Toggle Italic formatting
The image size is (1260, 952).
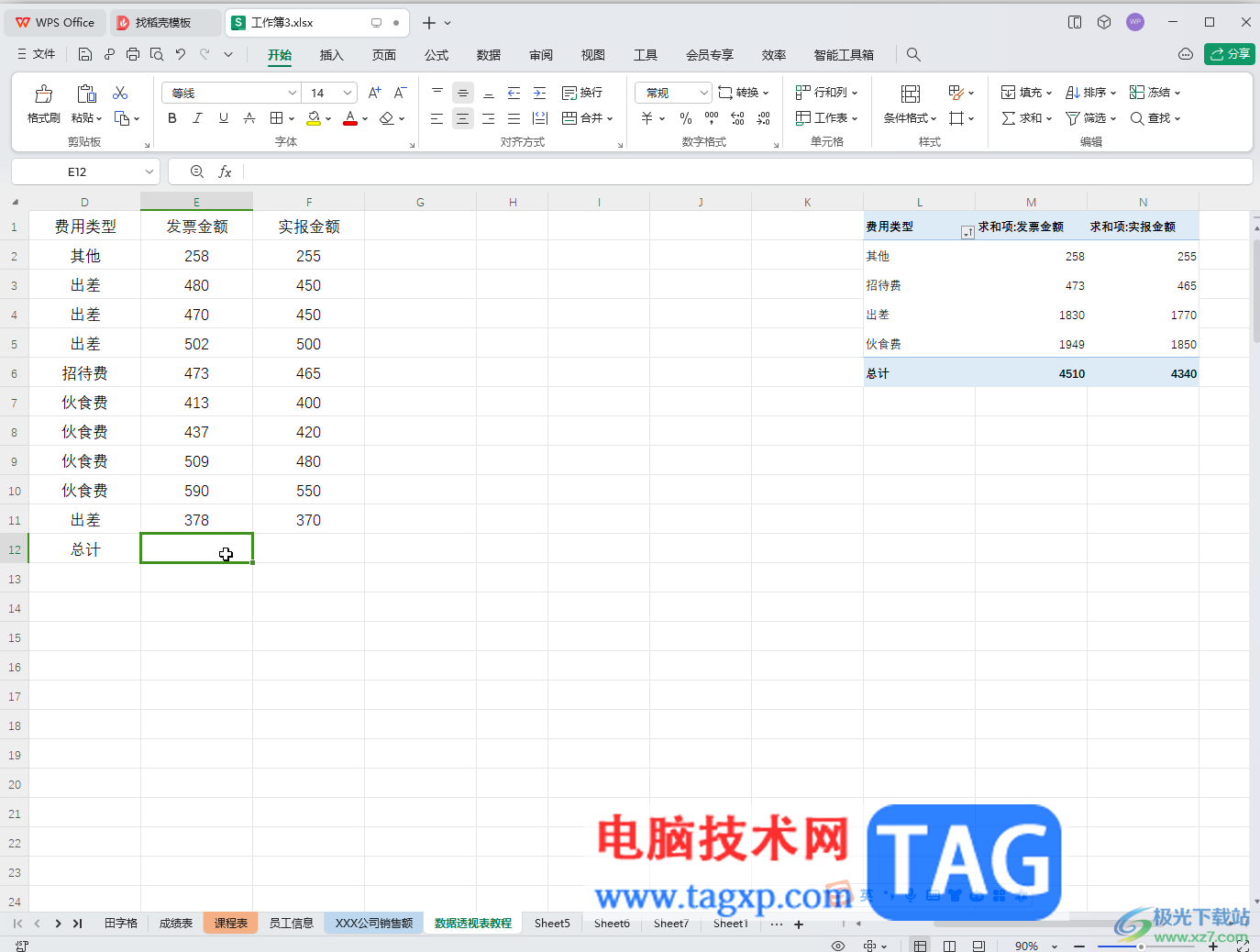coord(197,118)
